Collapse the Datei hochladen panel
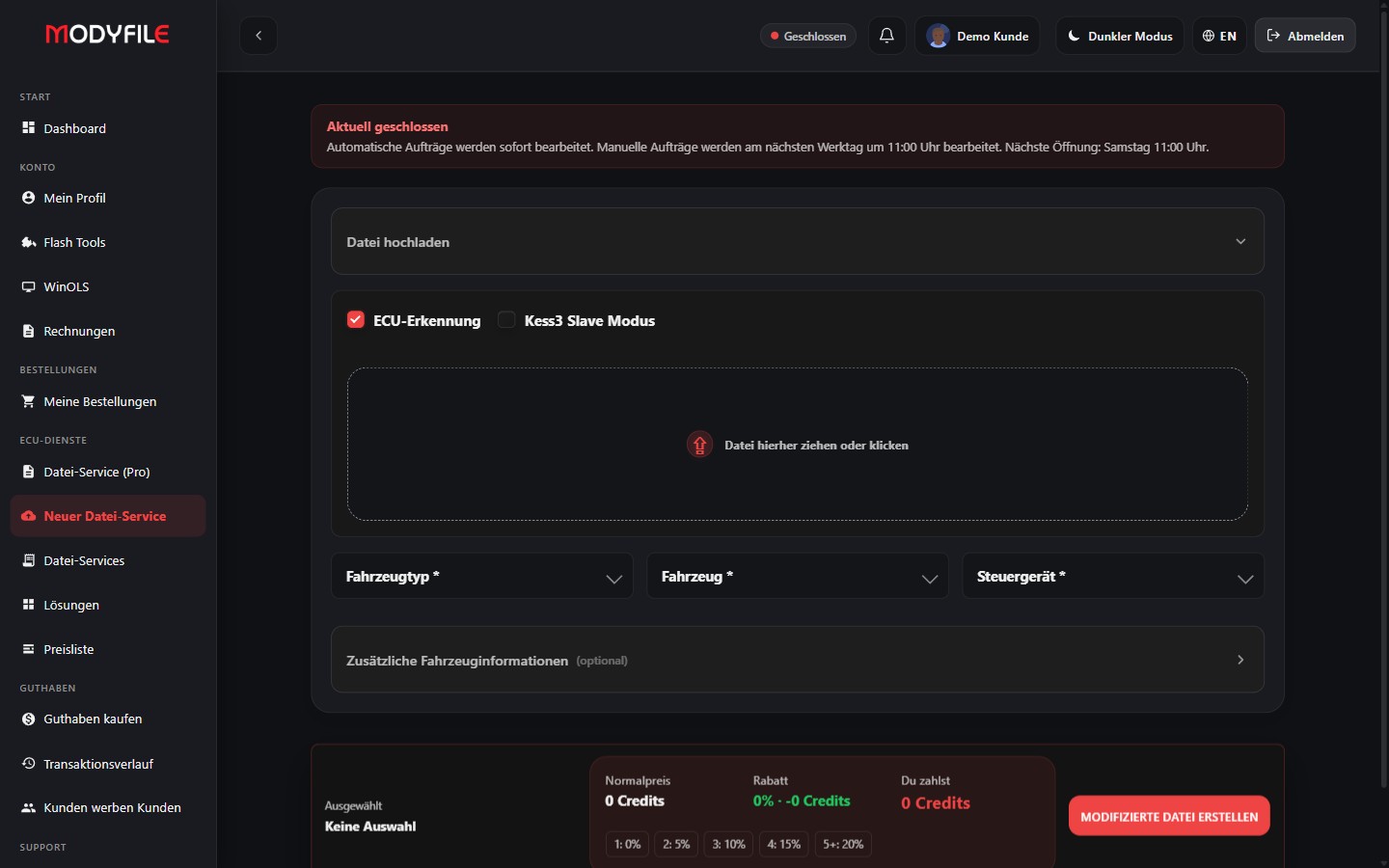Image resolution: width=1389 pixels, height=868 pixels. tap(798, 241)
